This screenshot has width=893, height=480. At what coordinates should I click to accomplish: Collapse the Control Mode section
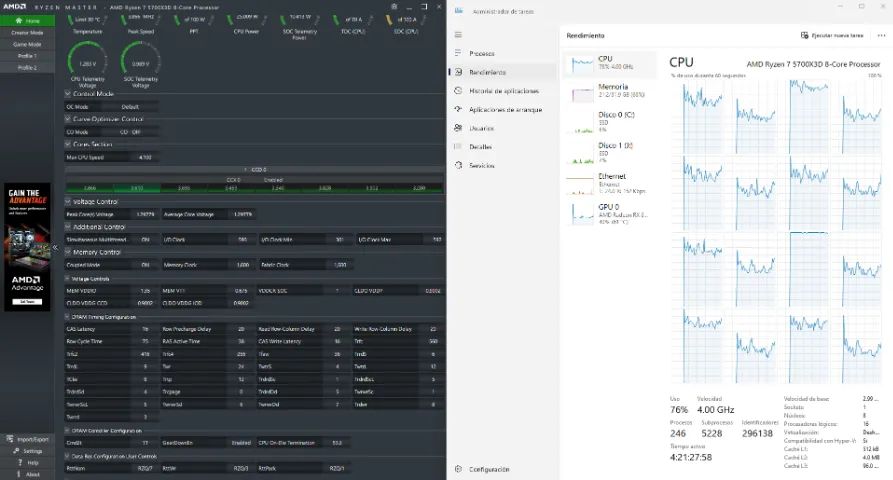point(68,93)
